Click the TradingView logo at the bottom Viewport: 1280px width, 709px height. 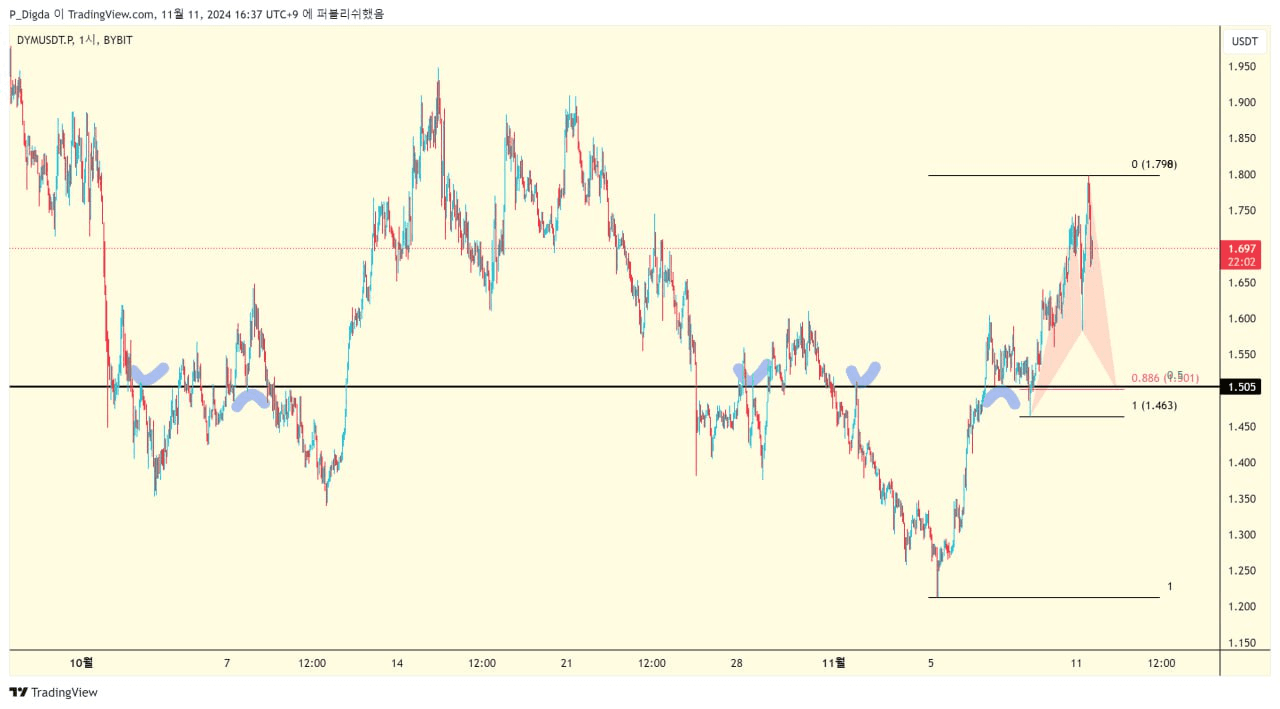click(x=53, y=692)
